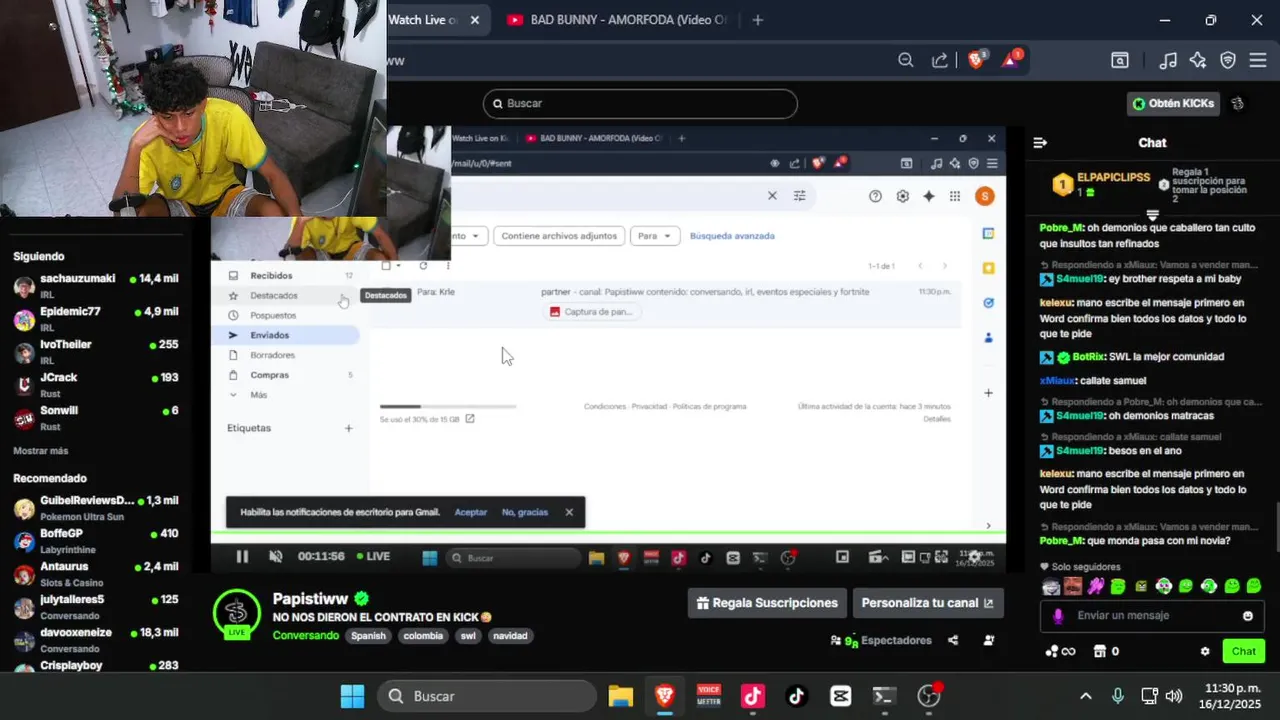Click the green Chat send button

(x=1243, y=651)
